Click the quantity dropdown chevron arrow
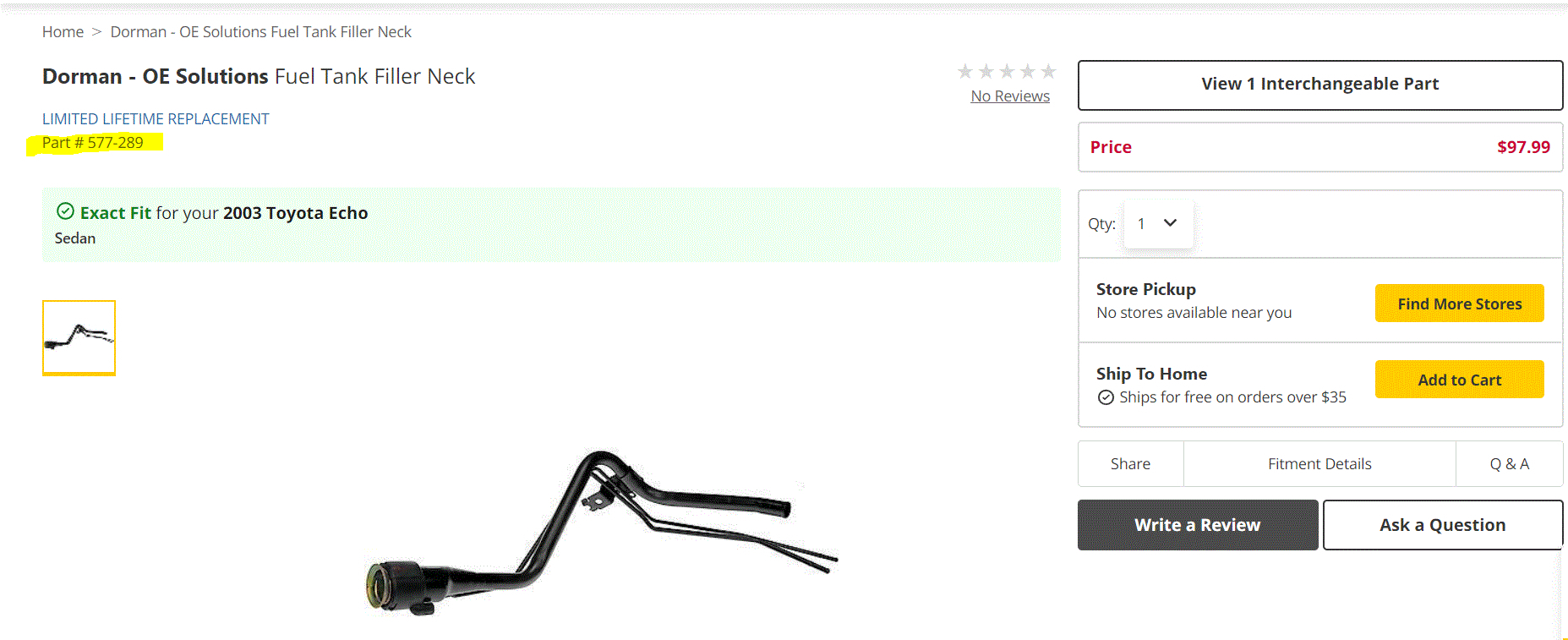This screenshot has height=640, width=1568. 1170,223
